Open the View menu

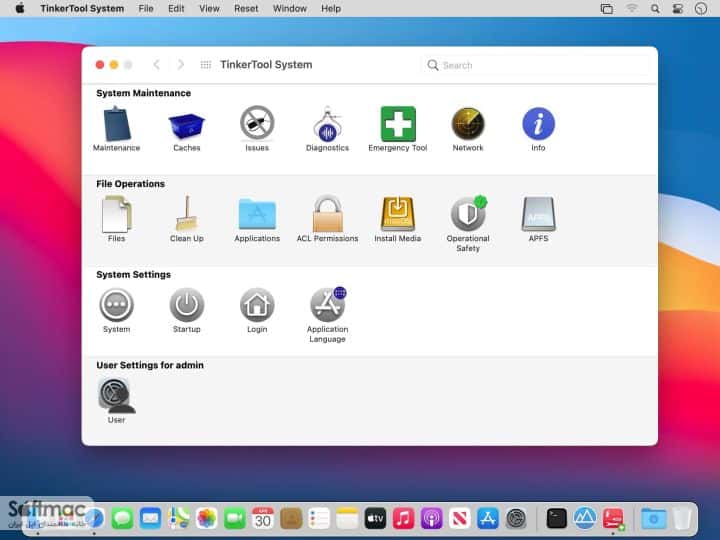pos(209,8)
